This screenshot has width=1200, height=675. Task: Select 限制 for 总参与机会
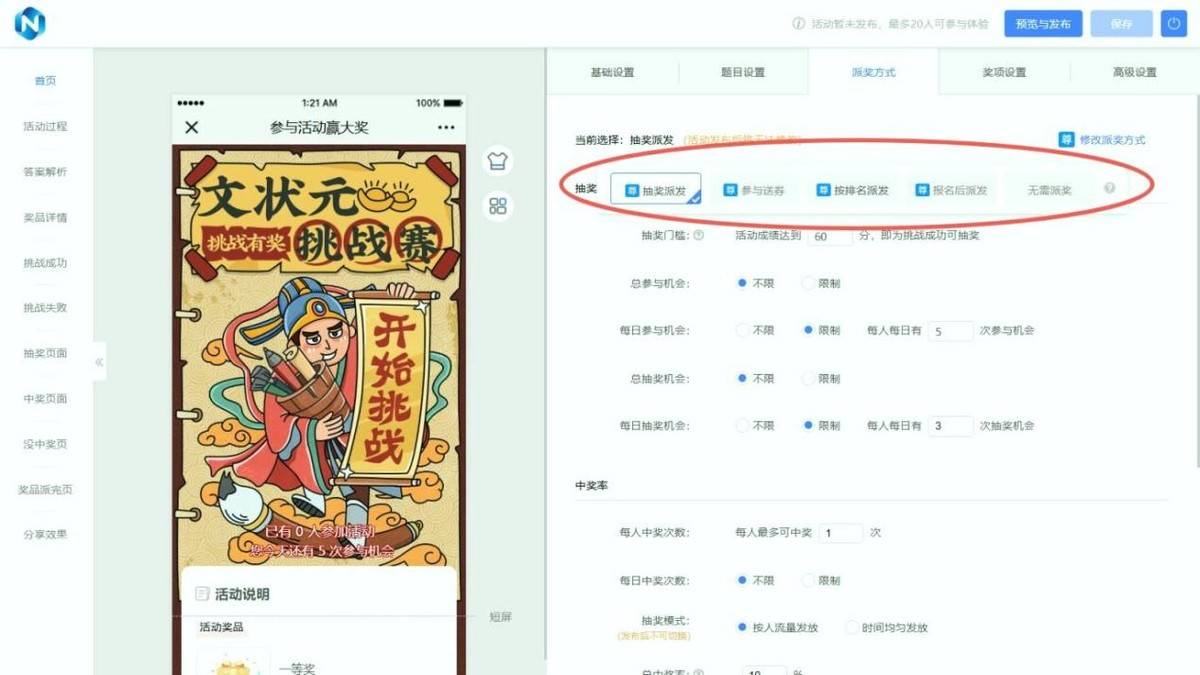[809, 283]
